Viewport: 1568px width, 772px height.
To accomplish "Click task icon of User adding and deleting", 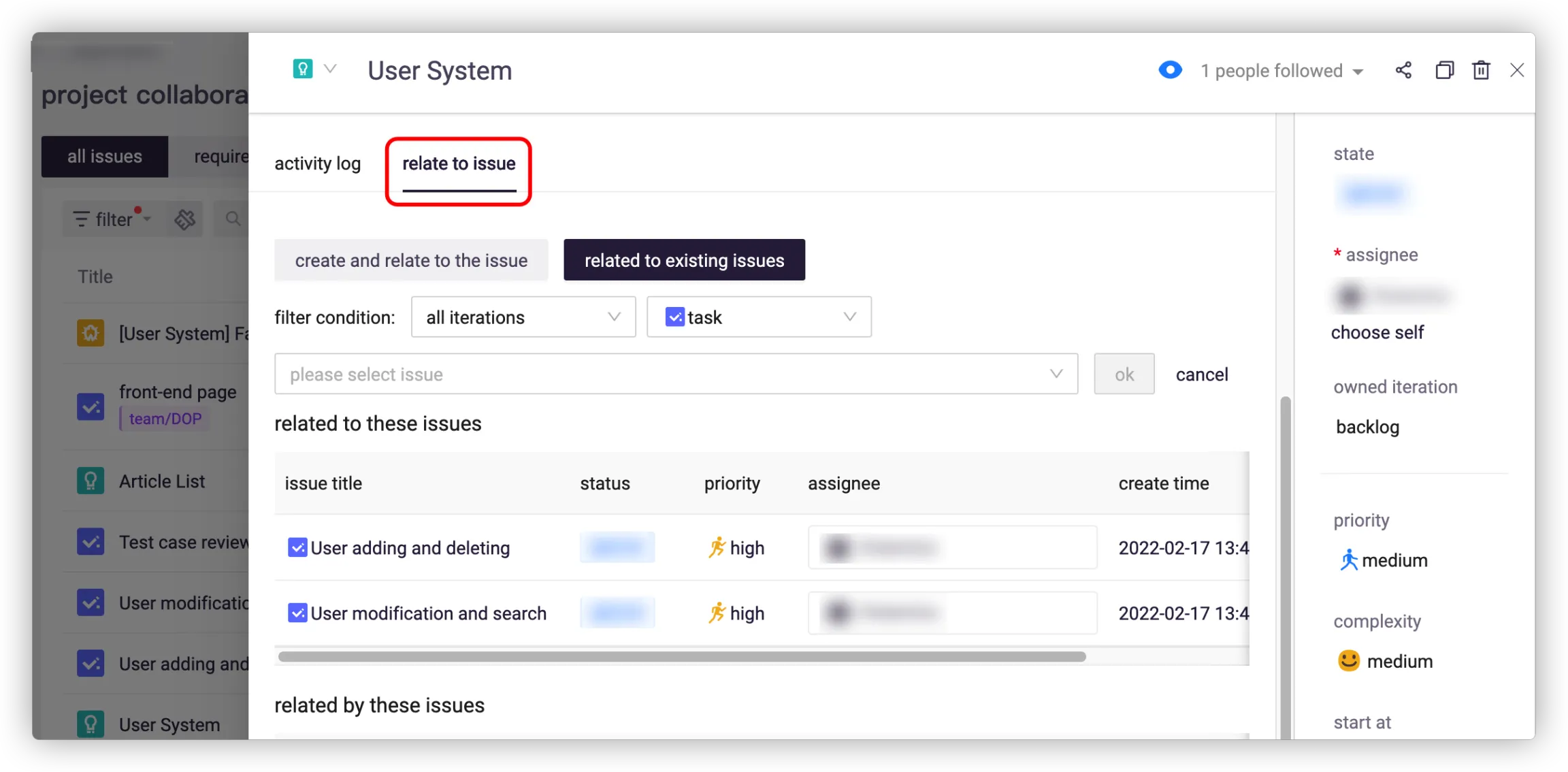I will click(297, 547).
